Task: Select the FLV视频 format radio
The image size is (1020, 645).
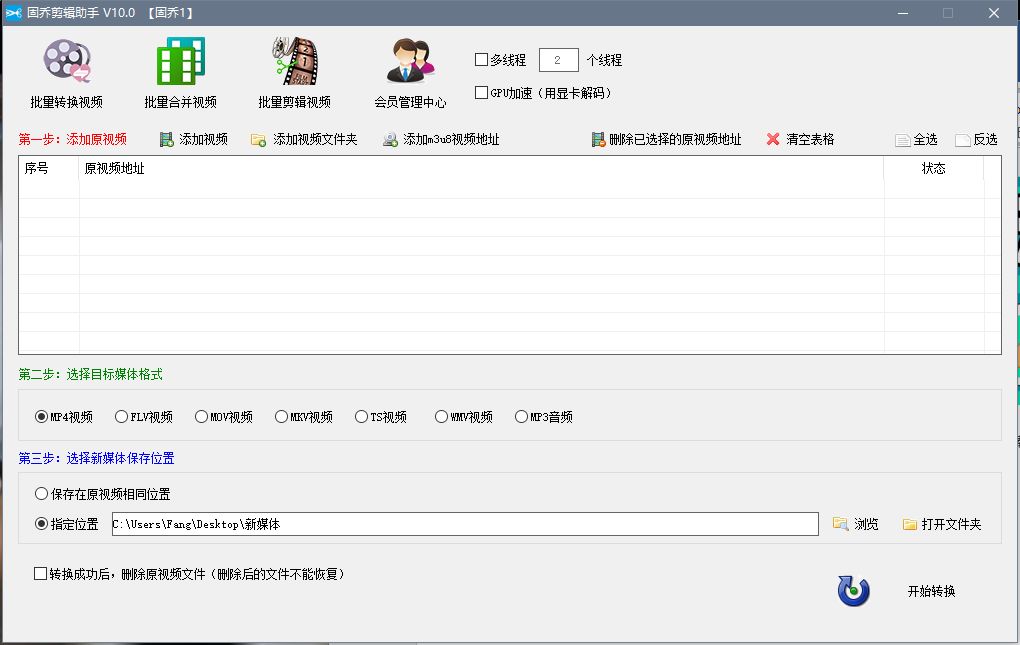Action: [121, 416]
